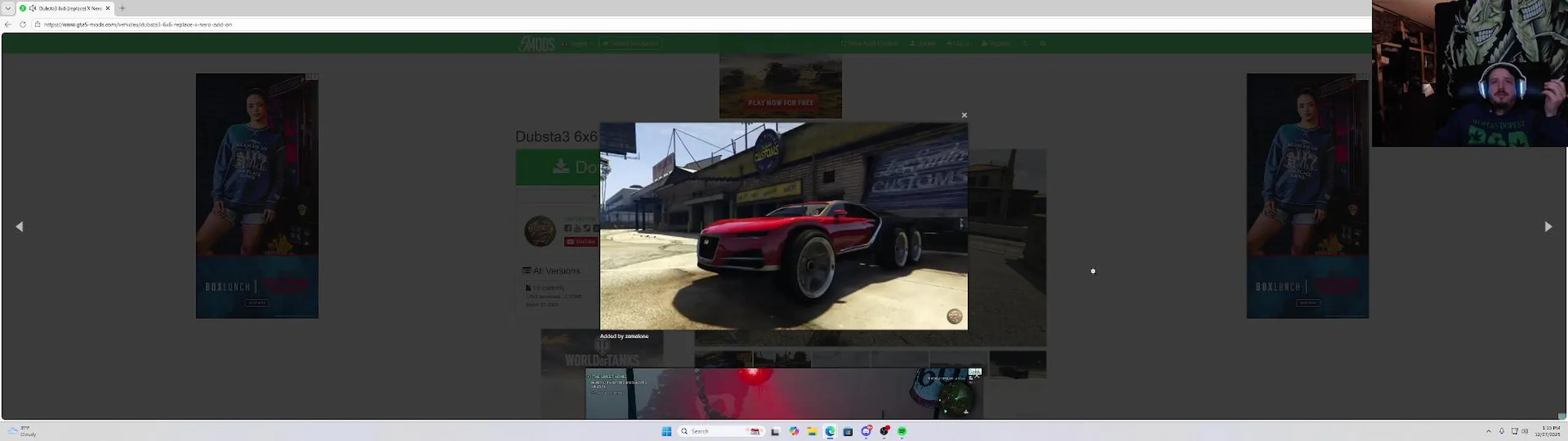Open the left BoxLunch banner ad

[257, 196]
